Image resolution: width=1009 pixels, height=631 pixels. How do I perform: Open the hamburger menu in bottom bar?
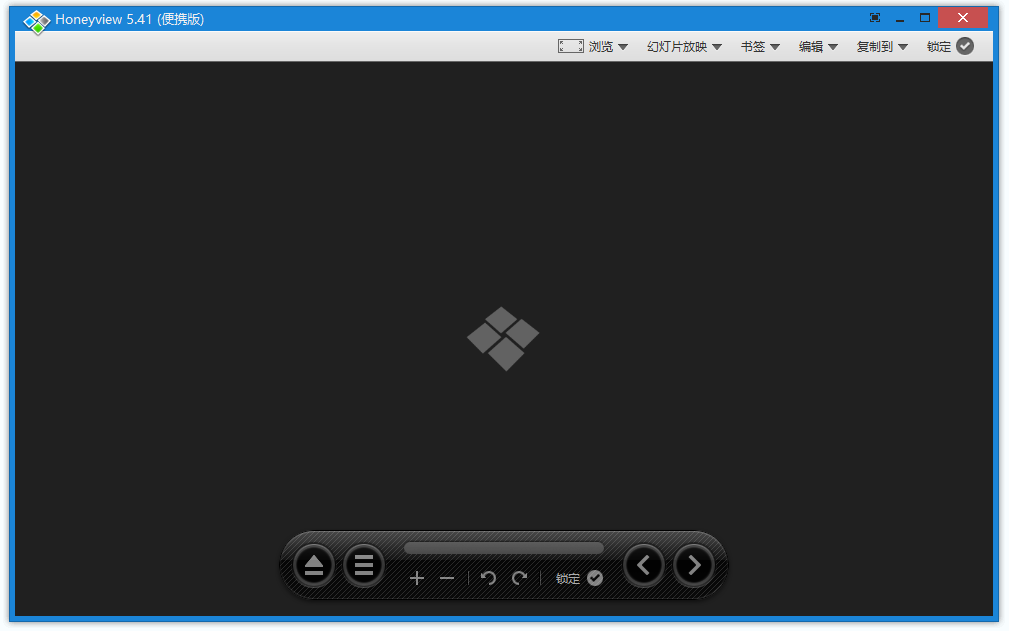[x=364, y=565]
